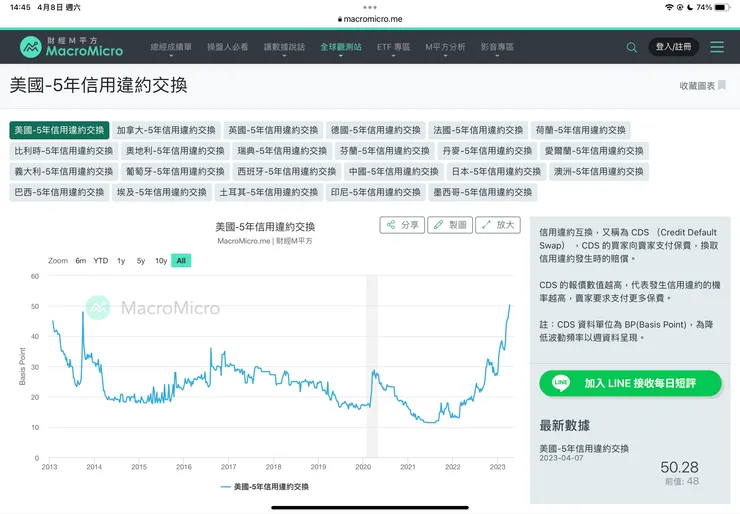Viewport: 740px width, 514px height.
Task: Switch to 愛爾蘭-5年信用違約交換 tab
Action: (594, 151)
